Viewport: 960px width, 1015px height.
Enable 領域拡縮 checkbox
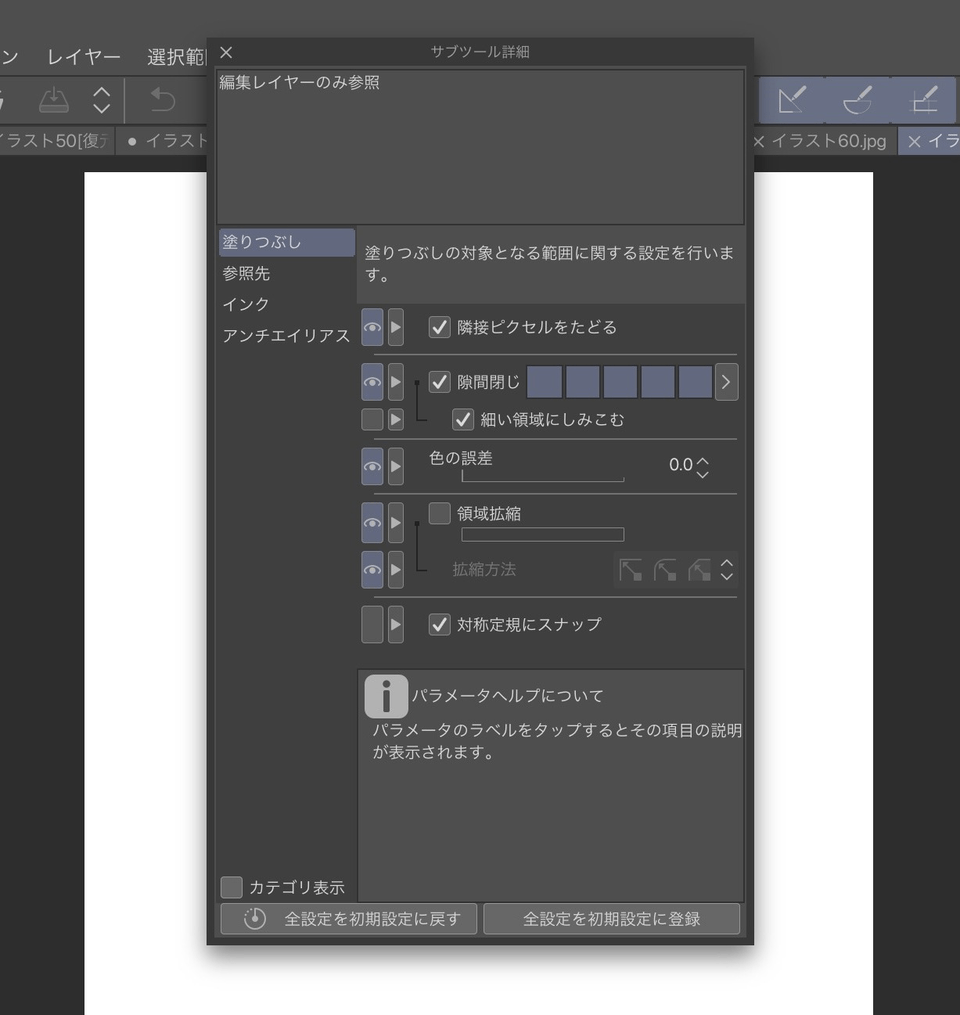tap(440, 513)
